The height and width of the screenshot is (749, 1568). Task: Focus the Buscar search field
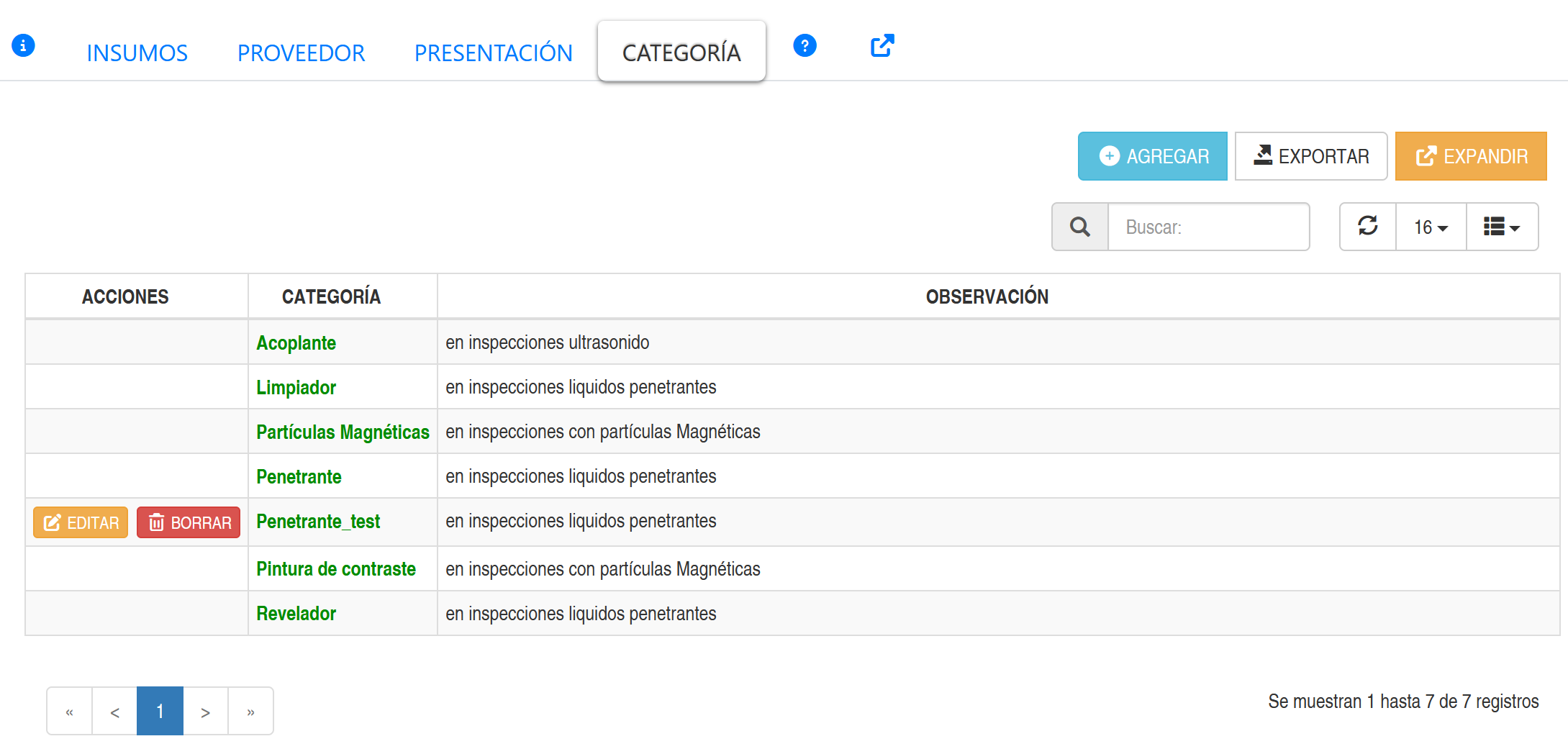point(1208,227)
